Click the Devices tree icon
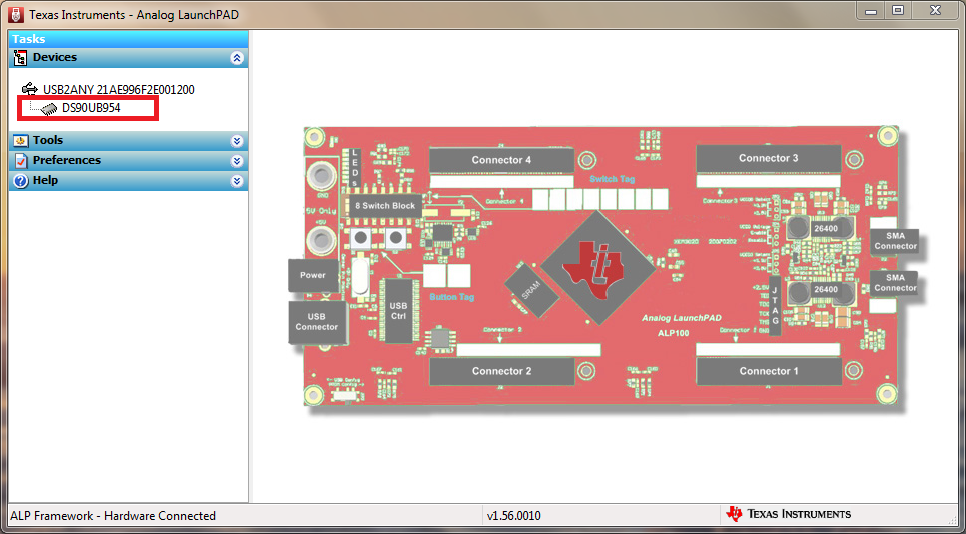This screenshot has height=534, width=966. (x=20, y=58)
